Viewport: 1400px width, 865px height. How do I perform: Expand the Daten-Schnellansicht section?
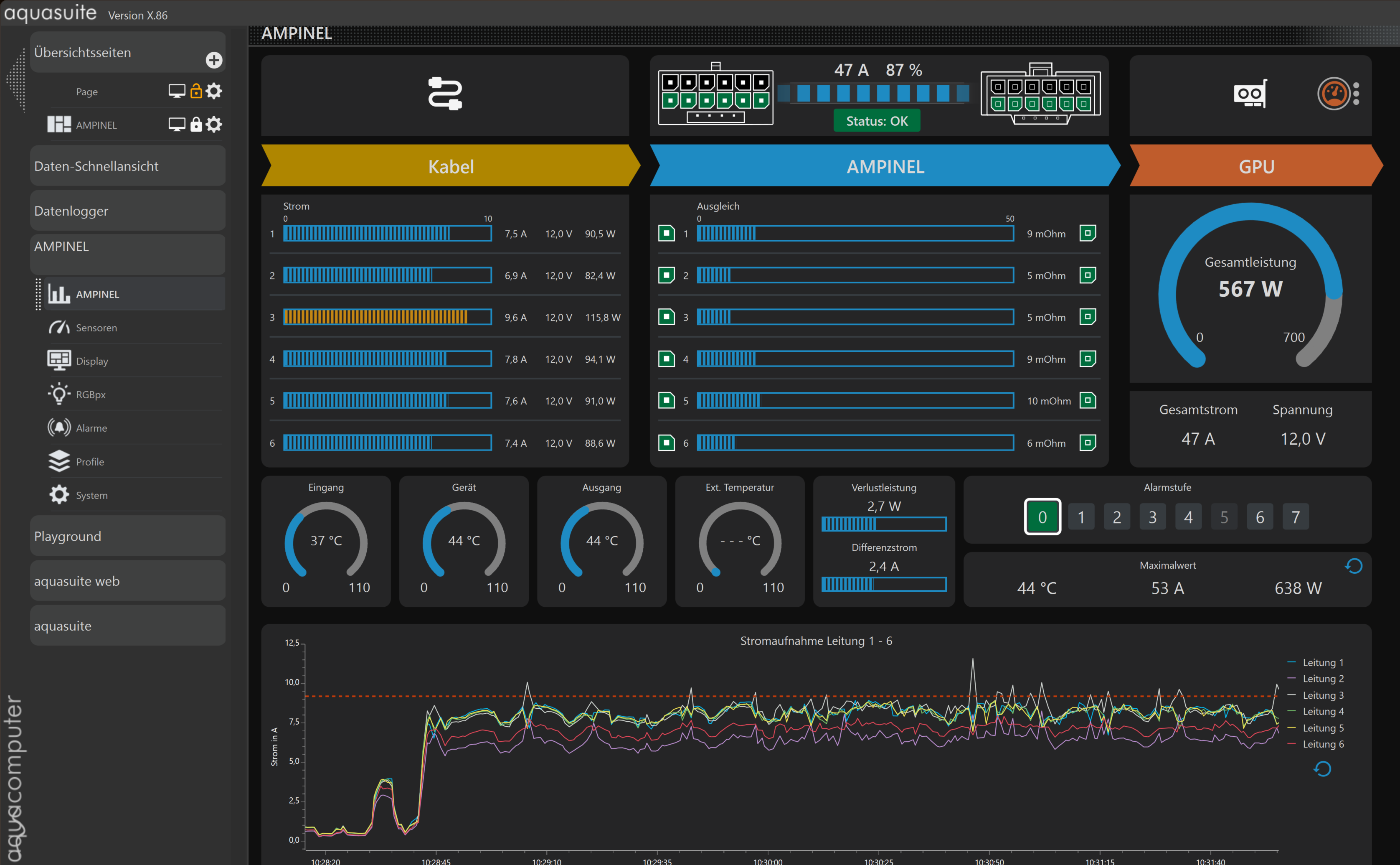coord(127,166)
